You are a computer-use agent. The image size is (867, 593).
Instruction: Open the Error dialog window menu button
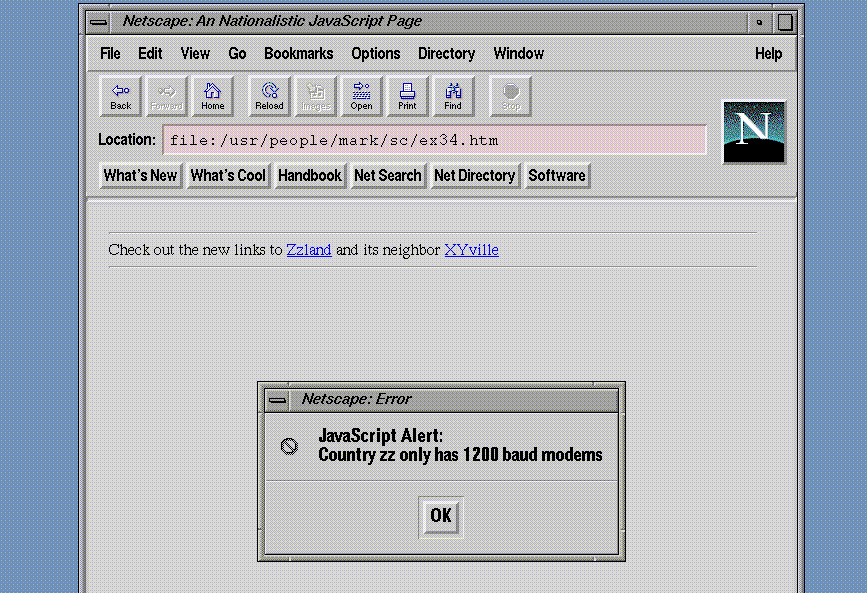click(277, 399)
